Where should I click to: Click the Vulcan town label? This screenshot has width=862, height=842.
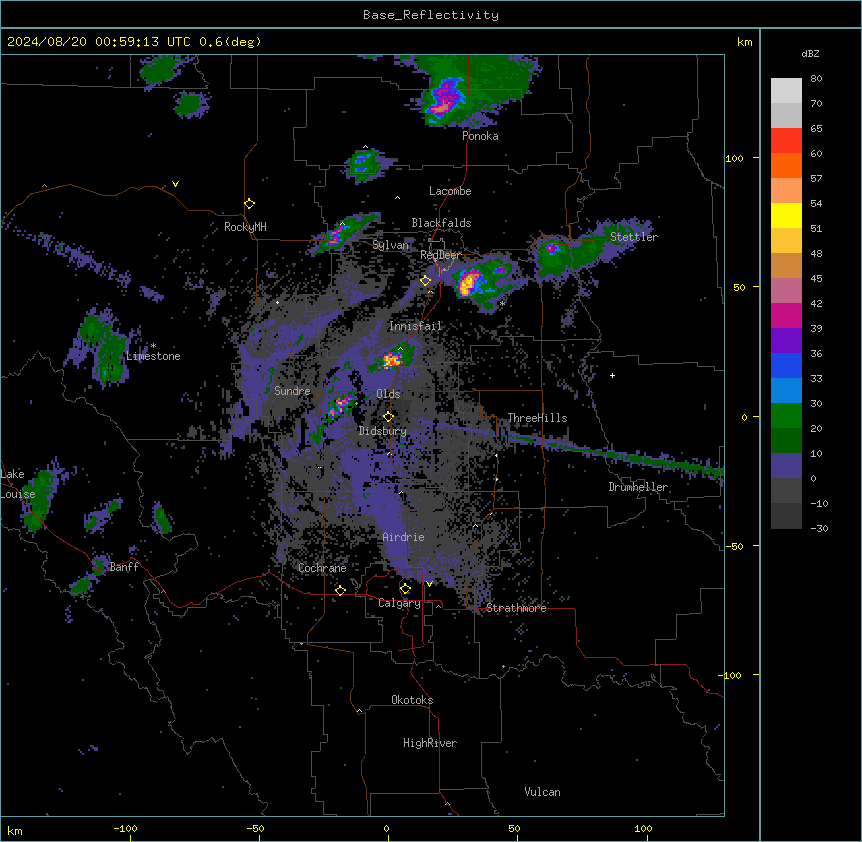click(x=542, y=792)
